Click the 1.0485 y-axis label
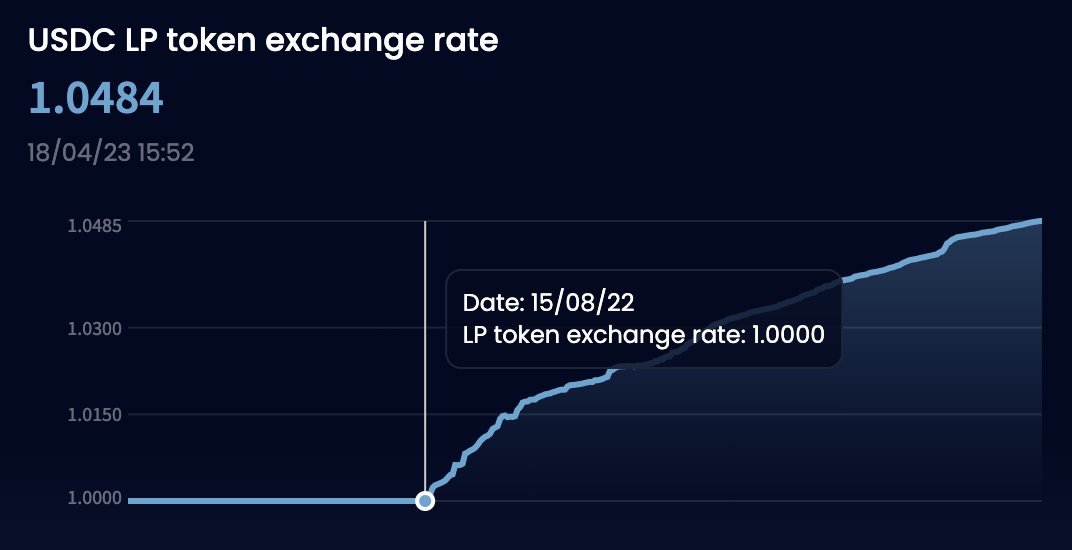 click(x=94, y=225)
